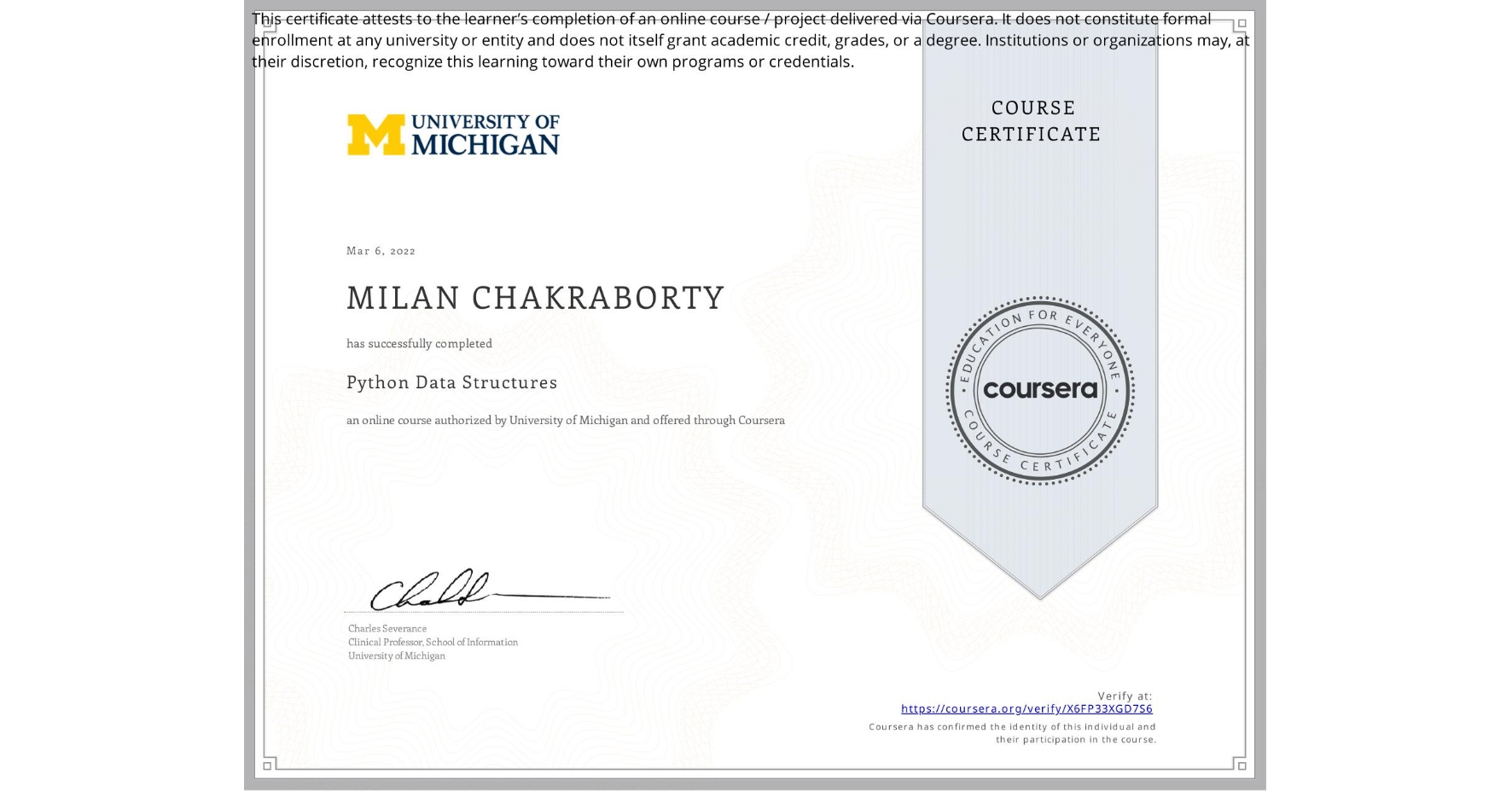Click the 'has successfully completed' text

click(x=419, y=344)
